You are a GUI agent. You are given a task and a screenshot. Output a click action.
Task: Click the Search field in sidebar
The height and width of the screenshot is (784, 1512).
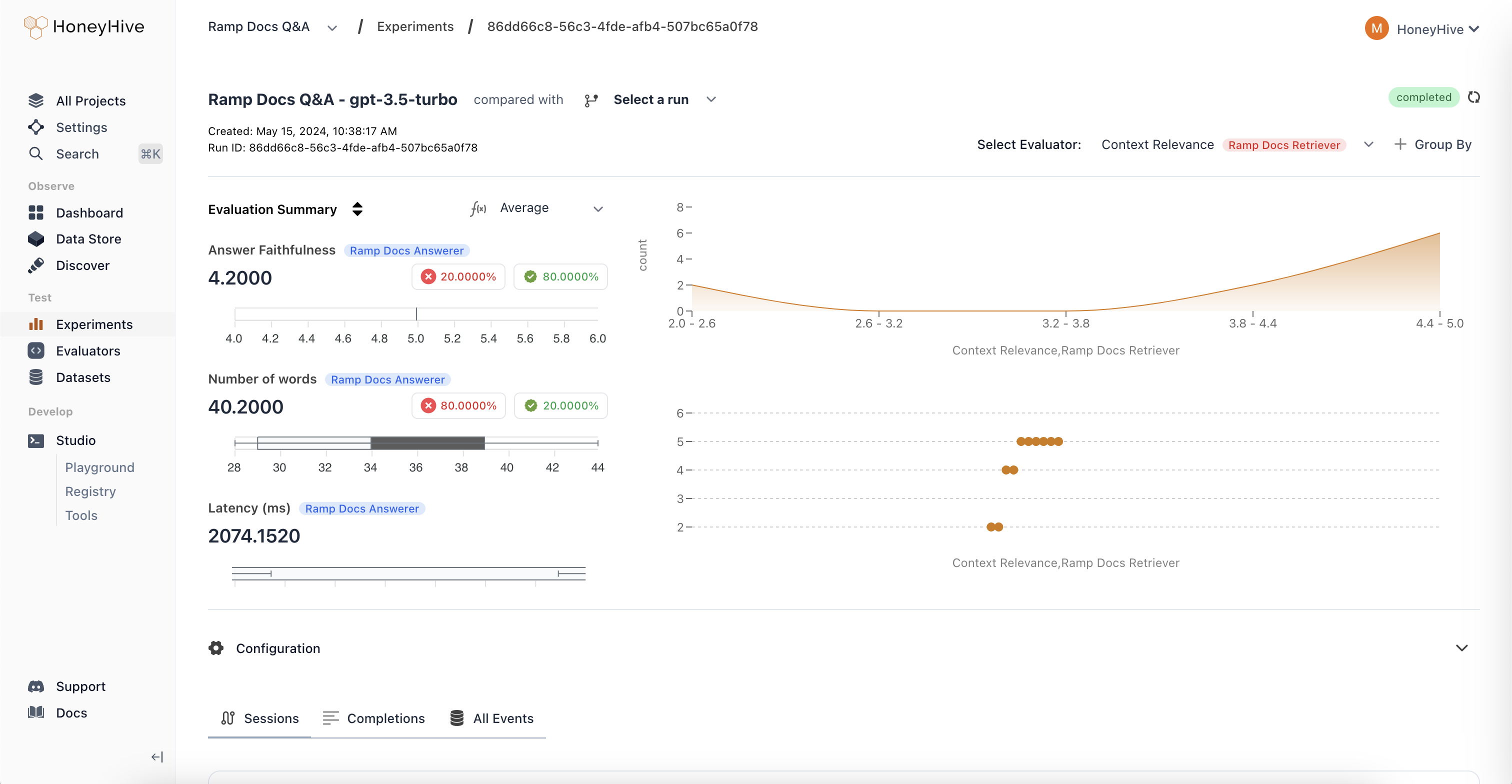coord(95,153)
